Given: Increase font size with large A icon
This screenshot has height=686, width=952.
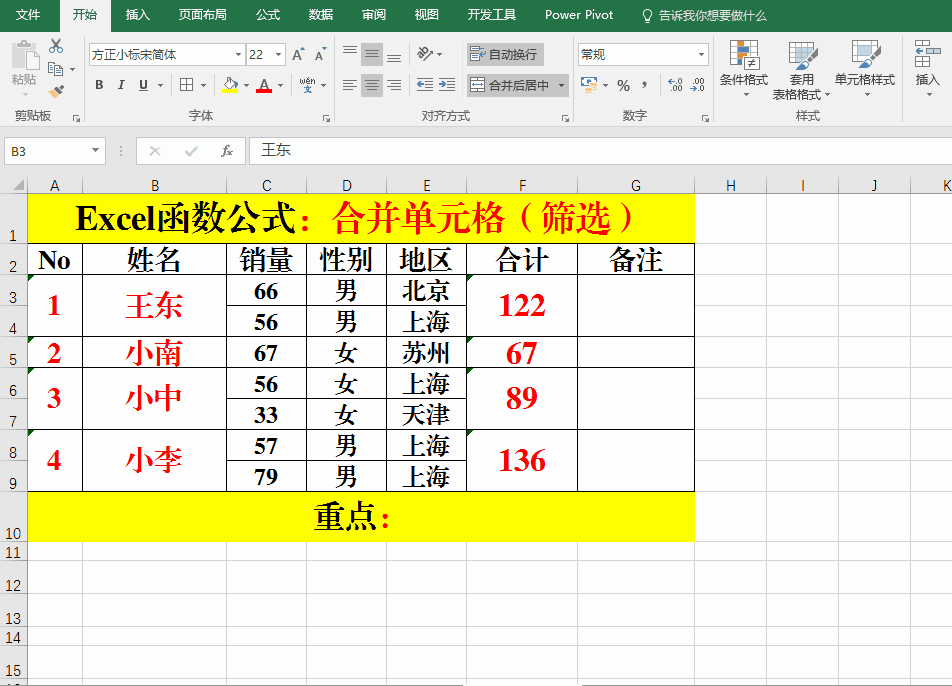Looking at the screenshot, I should click(x=298, y=55).
